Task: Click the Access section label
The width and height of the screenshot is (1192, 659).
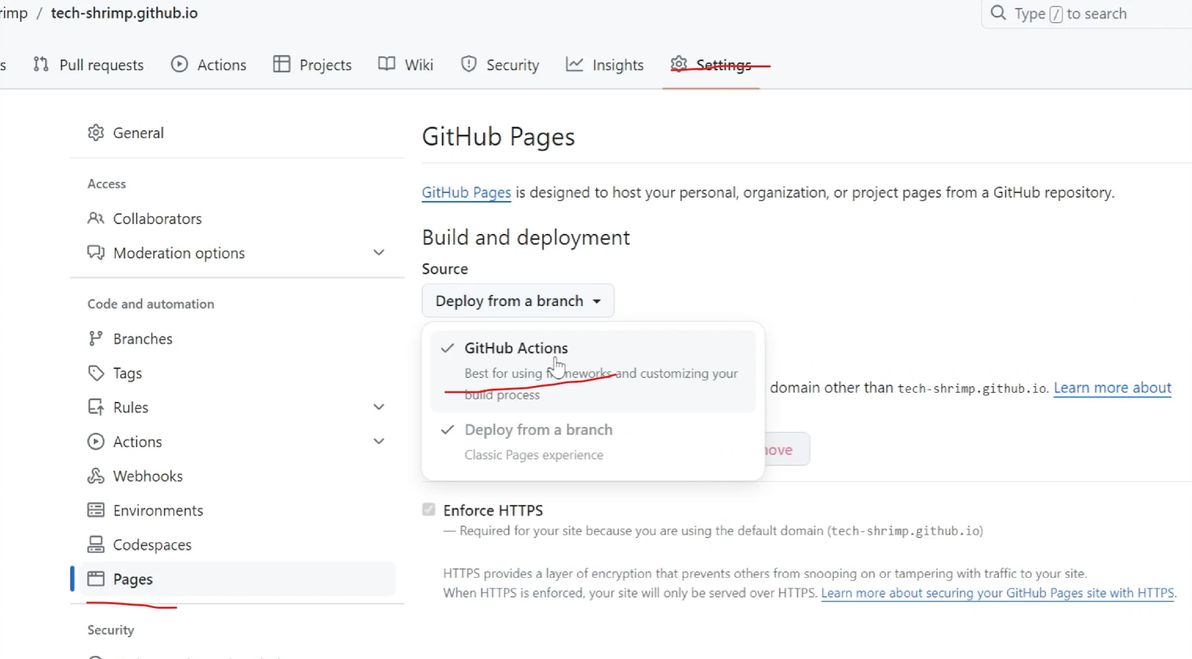Action: [106, 184]
